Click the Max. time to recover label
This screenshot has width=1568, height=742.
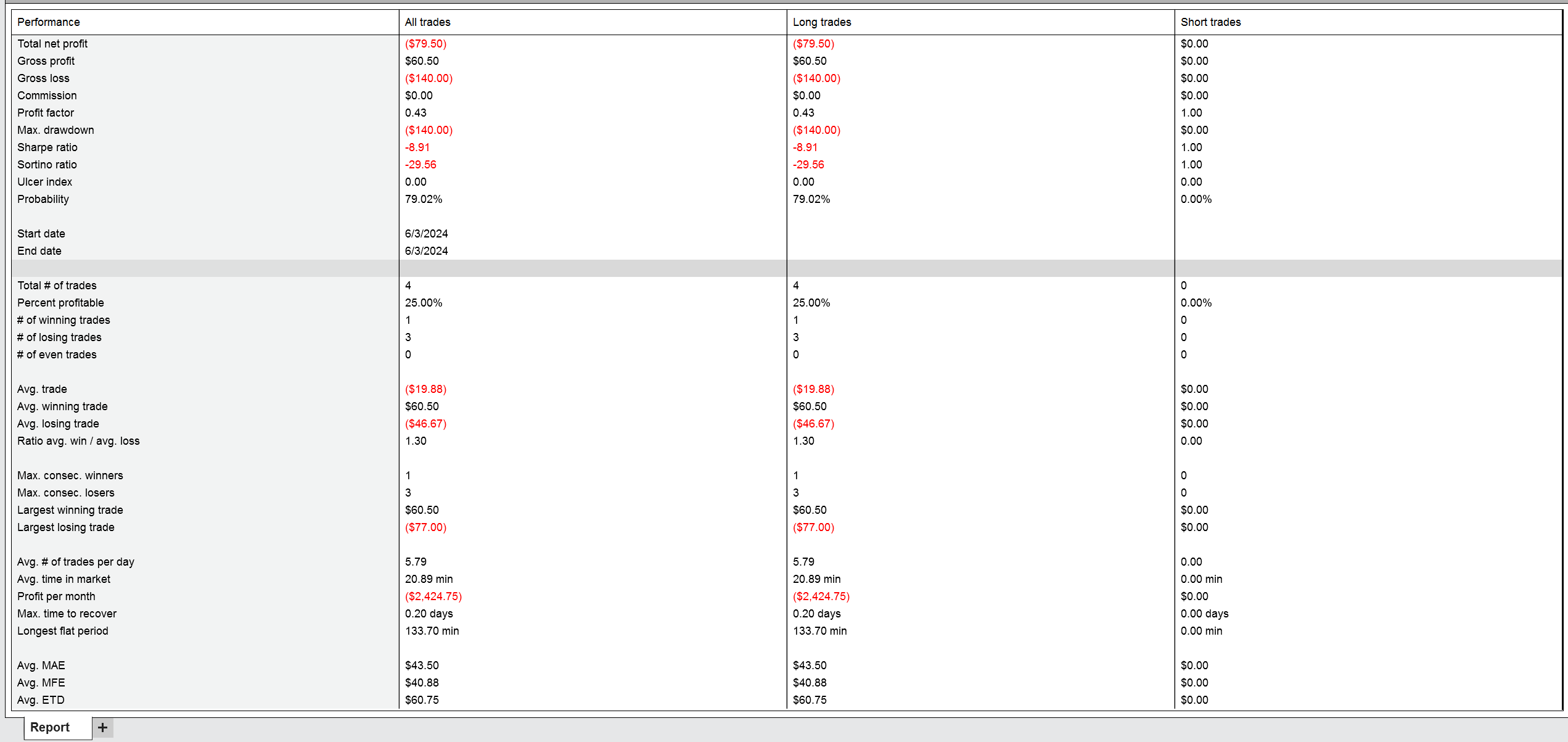click(67, 614)
